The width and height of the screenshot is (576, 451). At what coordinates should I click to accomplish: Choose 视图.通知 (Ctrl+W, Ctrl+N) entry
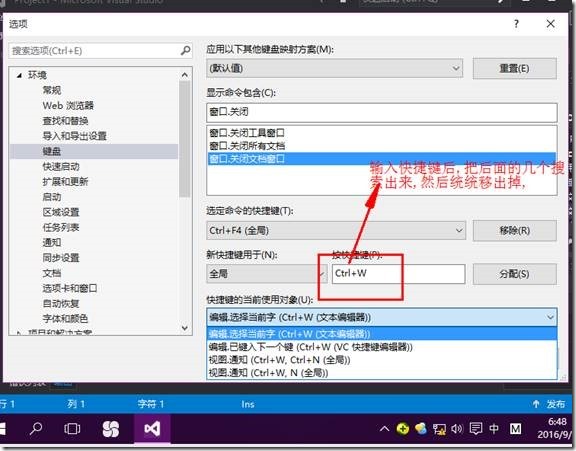[x=382, y=360]
